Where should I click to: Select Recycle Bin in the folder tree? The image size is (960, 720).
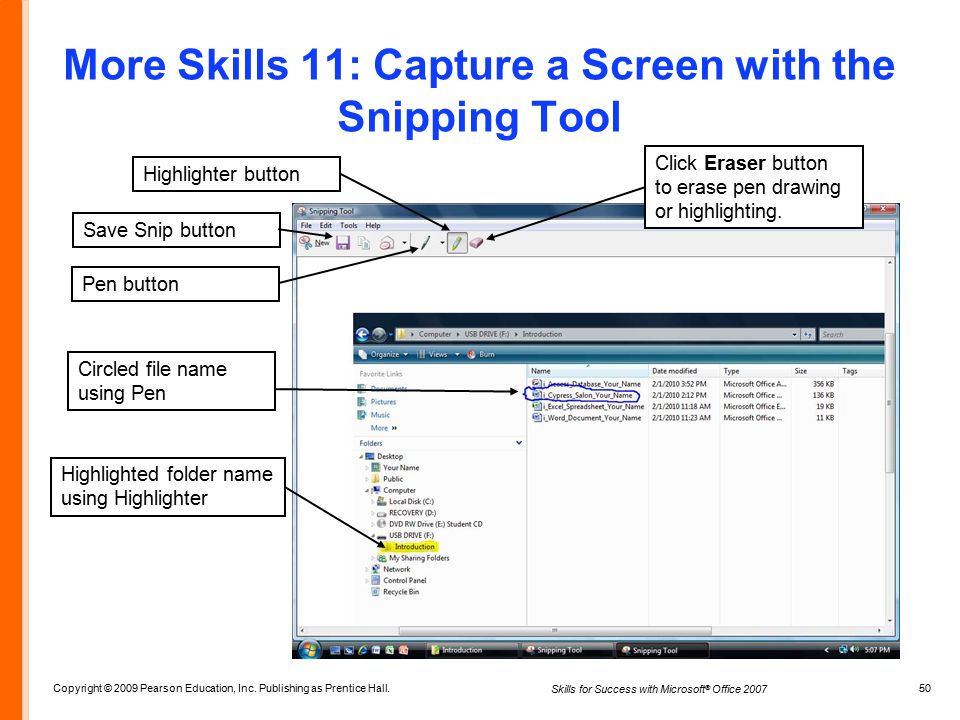click(x=401, y=592)
